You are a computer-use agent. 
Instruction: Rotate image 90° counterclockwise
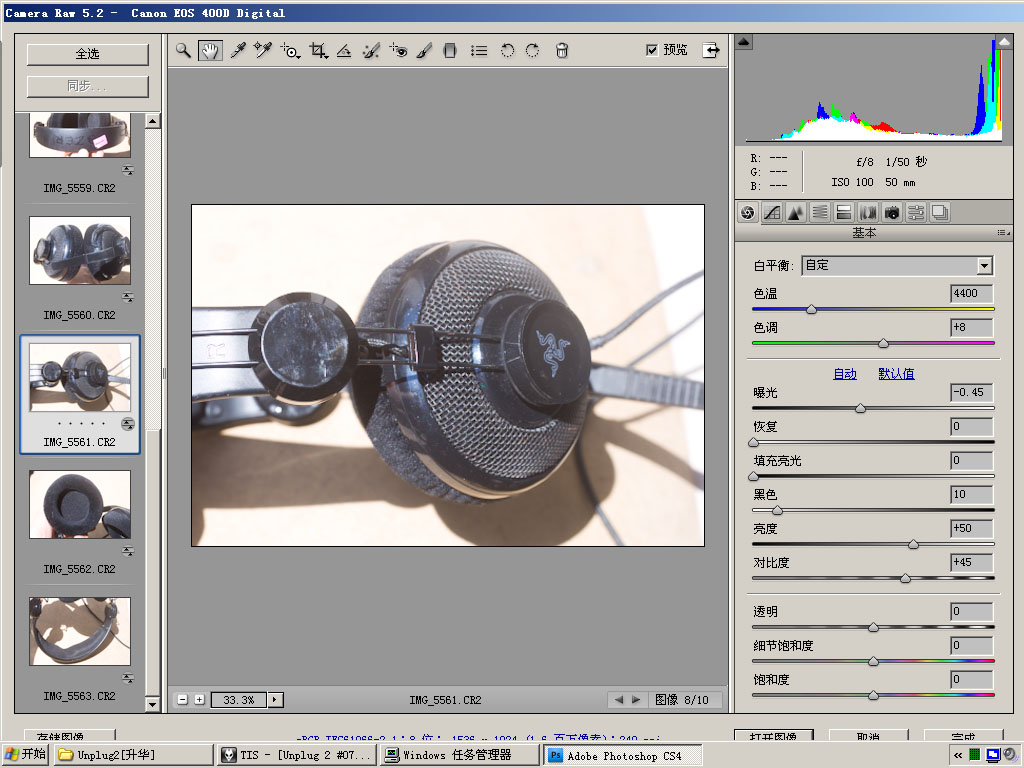507,50
